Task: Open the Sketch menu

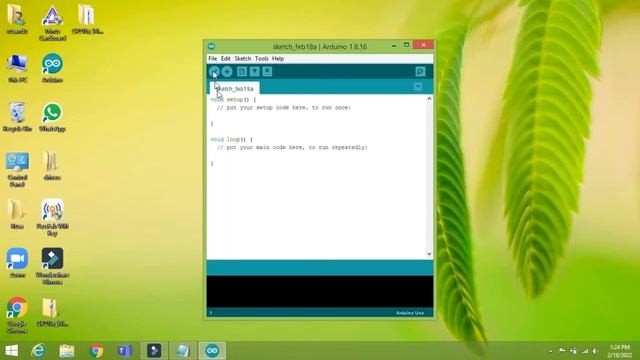Action: click(242, 59)
